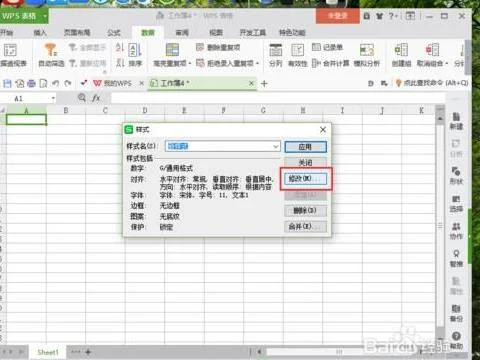The width and height of the screenshot is (480, 360).
Task: Switch to the 我的WPS document tab
Action: click(113, 83)
